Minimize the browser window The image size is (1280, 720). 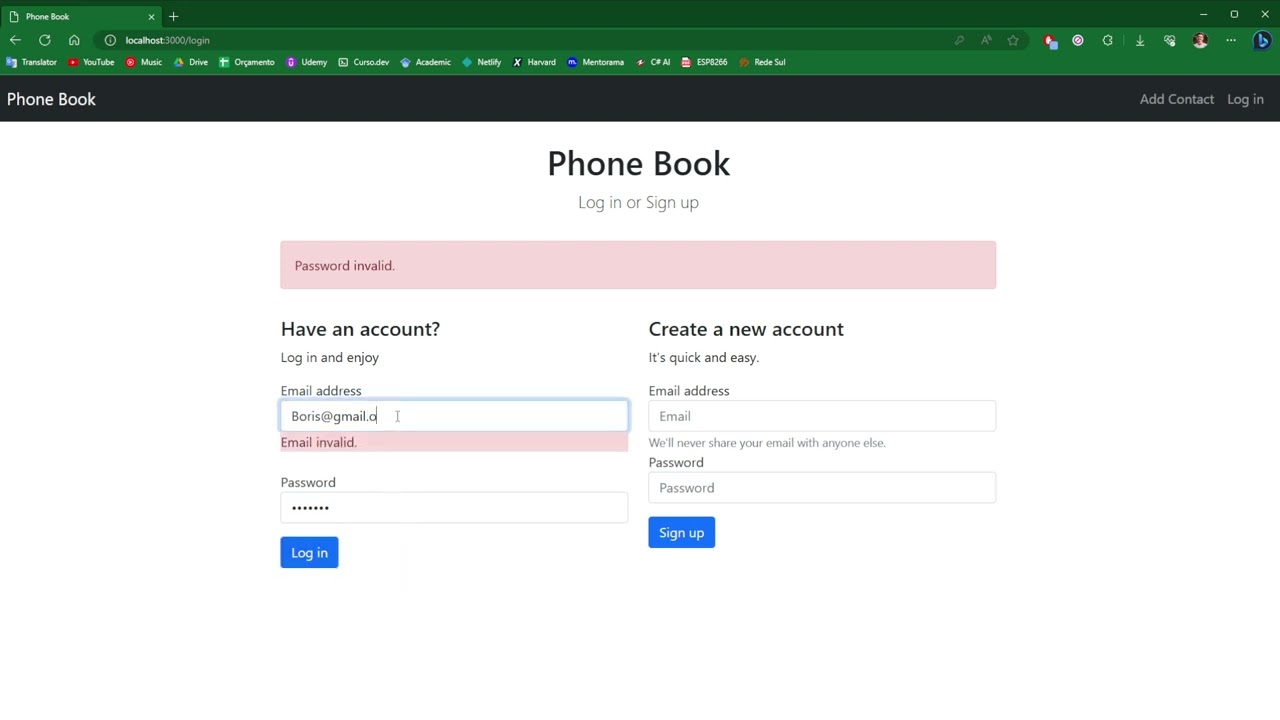1203,15
